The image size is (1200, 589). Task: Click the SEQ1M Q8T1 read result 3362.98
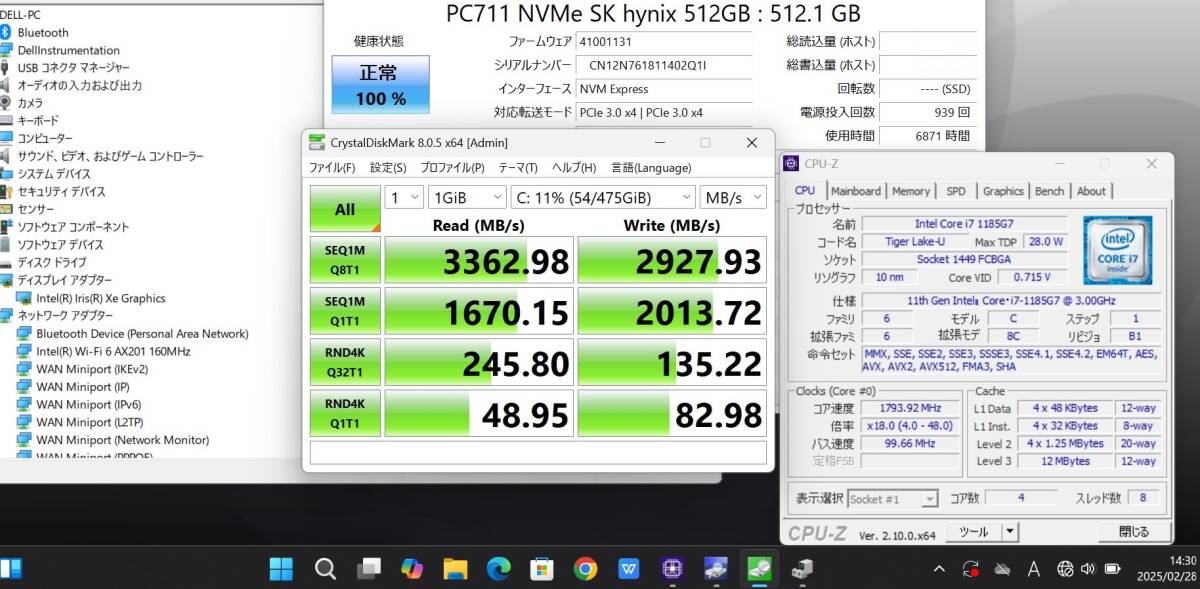click(x=479, y=260)
